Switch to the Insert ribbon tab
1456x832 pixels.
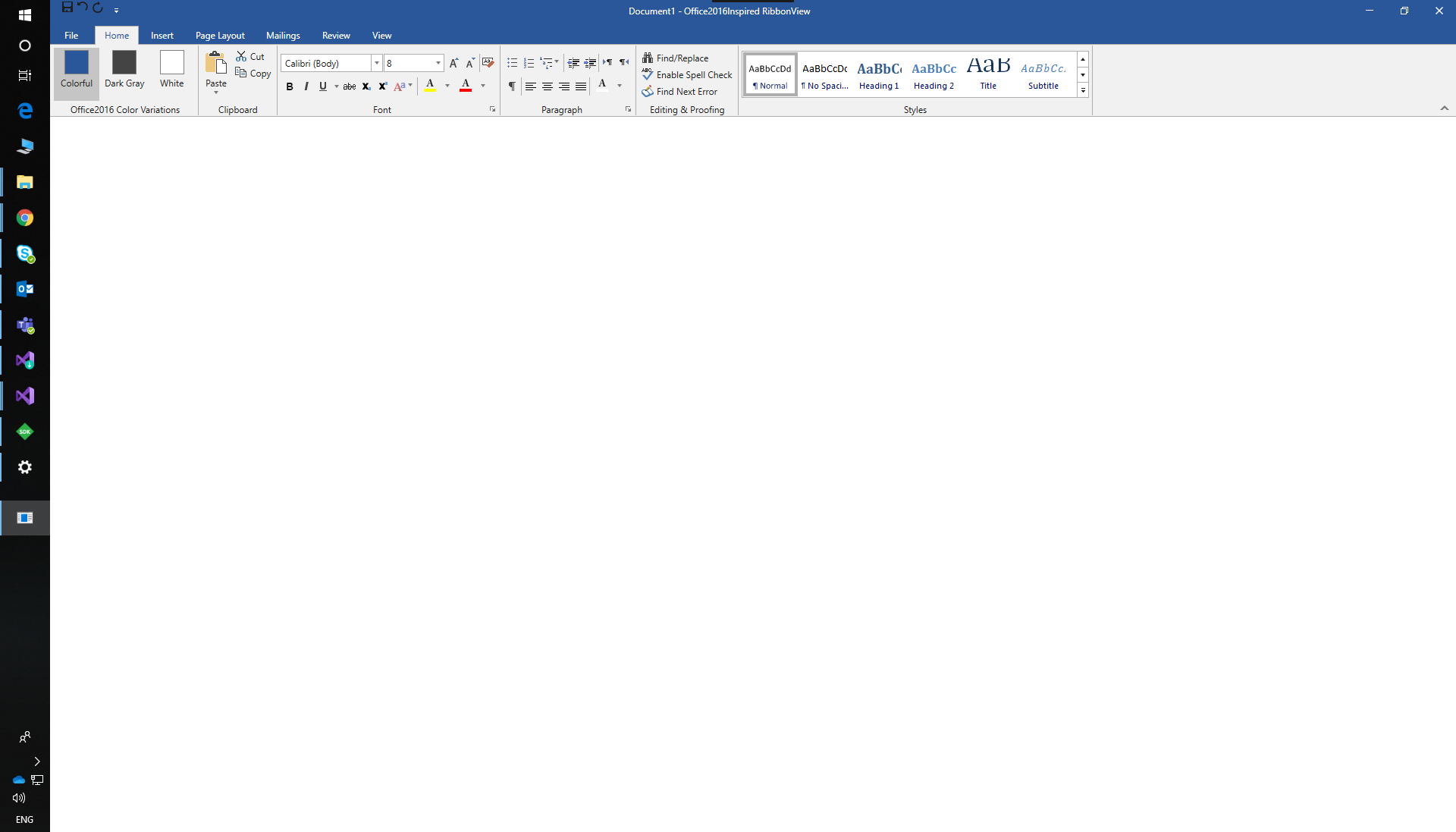(162, 36)
